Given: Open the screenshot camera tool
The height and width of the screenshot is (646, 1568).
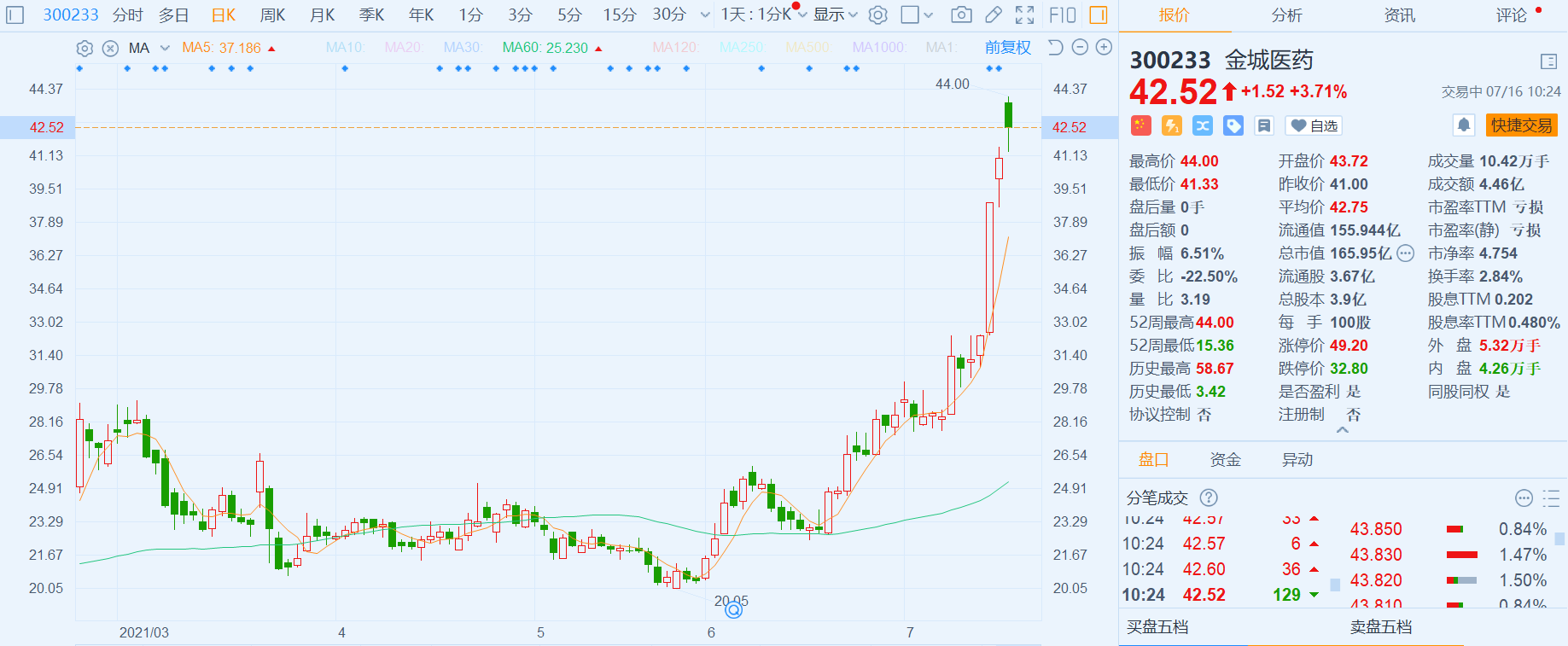Looking at the screenshot, I should pyautogui.click(x=961, y=15).
